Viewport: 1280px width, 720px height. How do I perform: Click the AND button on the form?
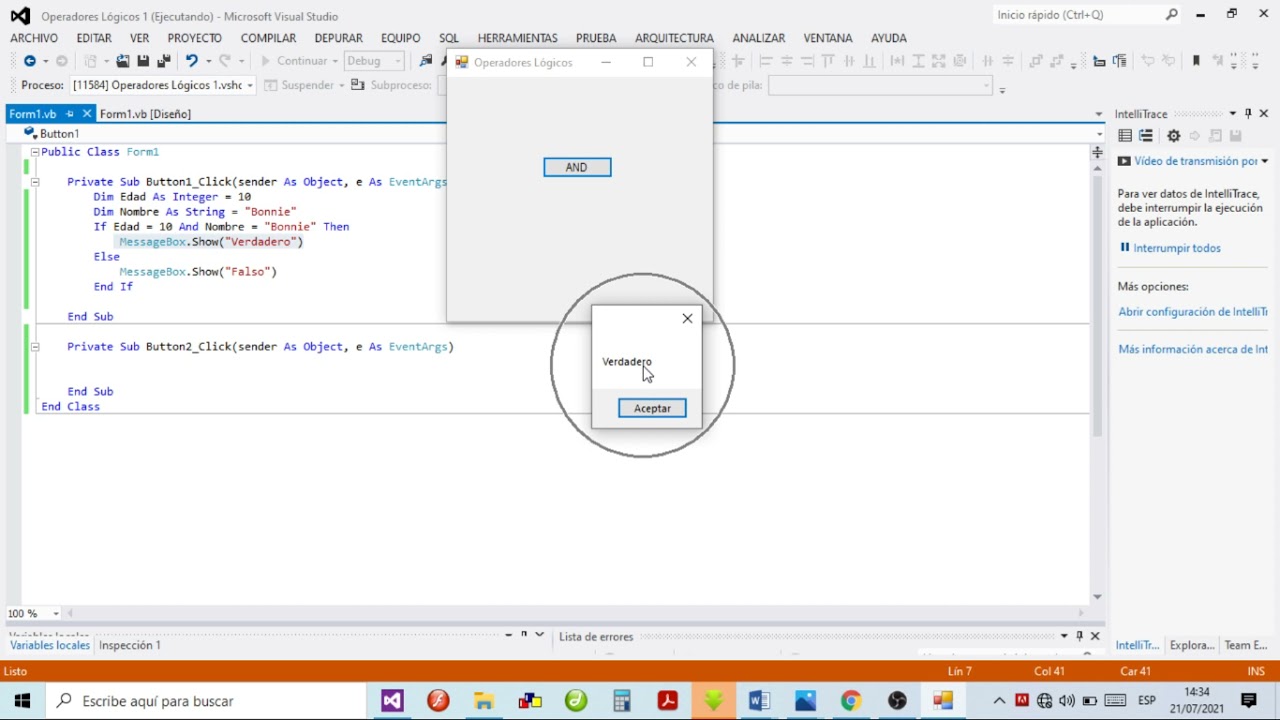point(577,167)
